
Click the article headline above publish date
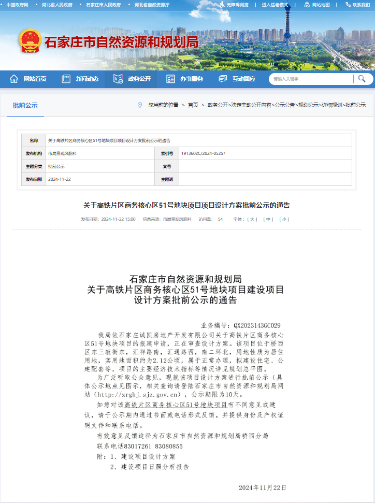186,205
